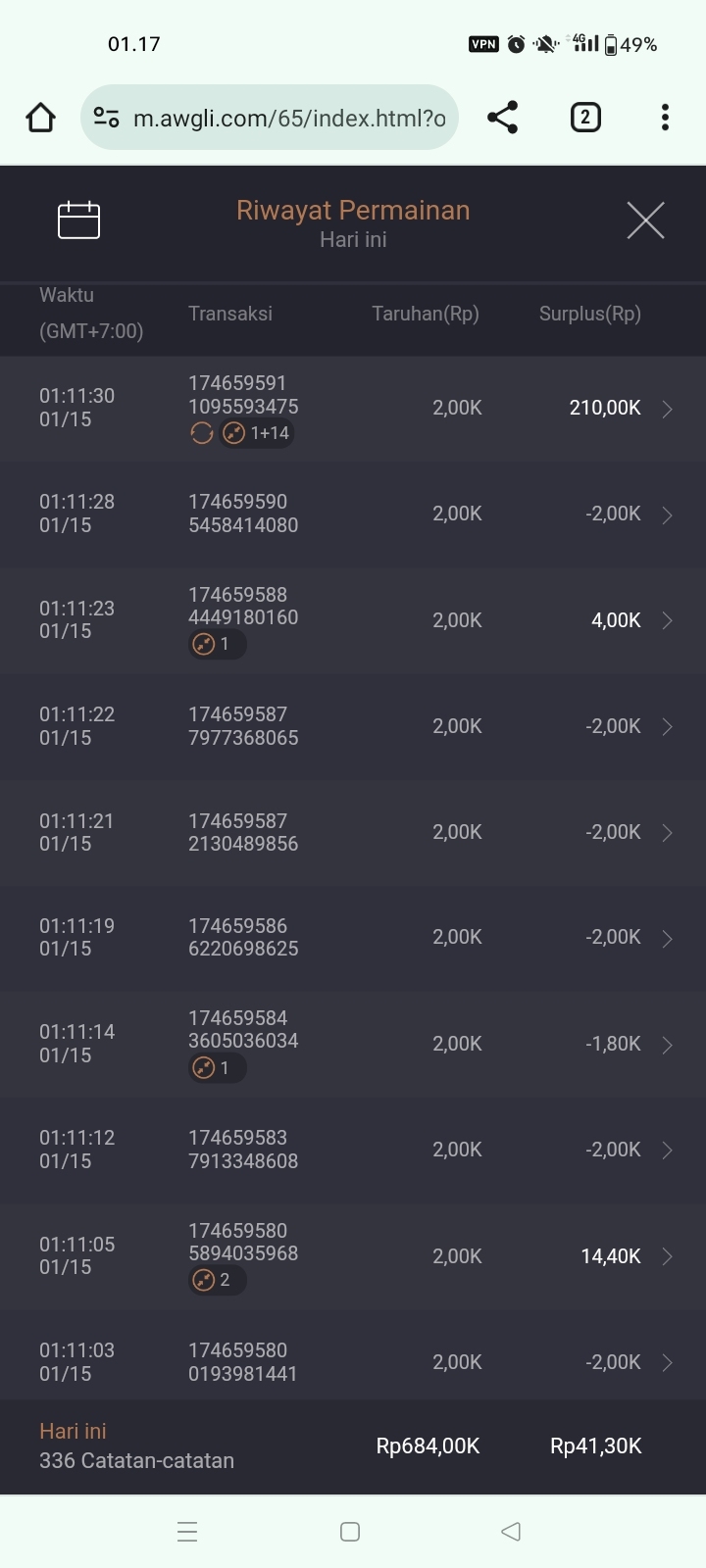Open the calendar date picker icon
This screenshot has width=706, height=1568.
[x=79, y=220]
